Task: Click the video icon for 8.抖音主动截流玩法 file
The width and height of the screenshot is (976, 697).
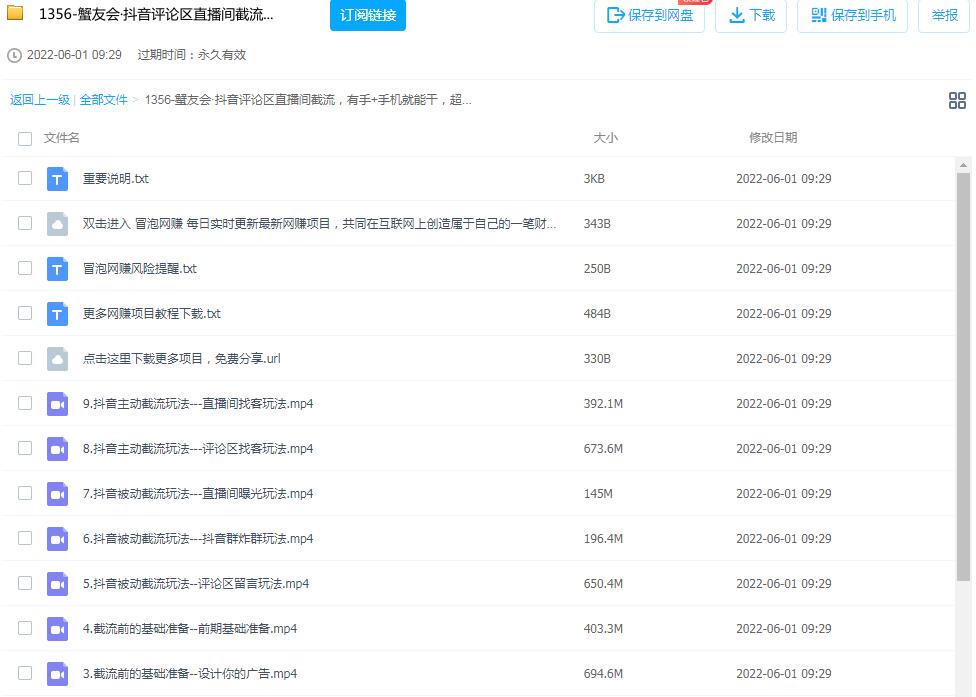Action: tap(57, 449)
